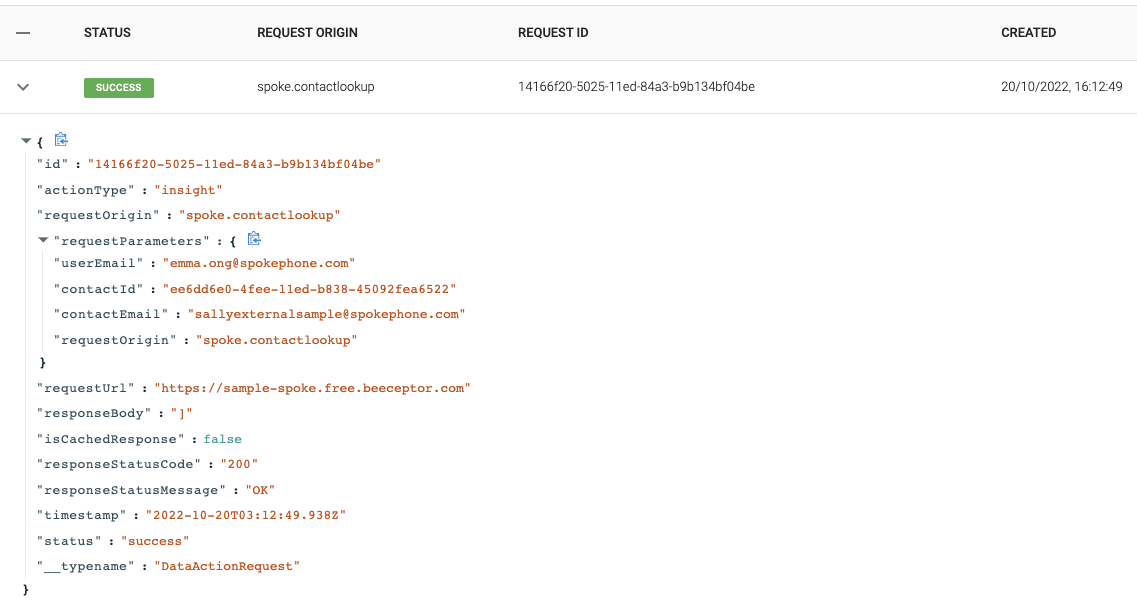Collapse the requestParameters disclosure triangle
1137x607 pixels.
coord(42,240)
